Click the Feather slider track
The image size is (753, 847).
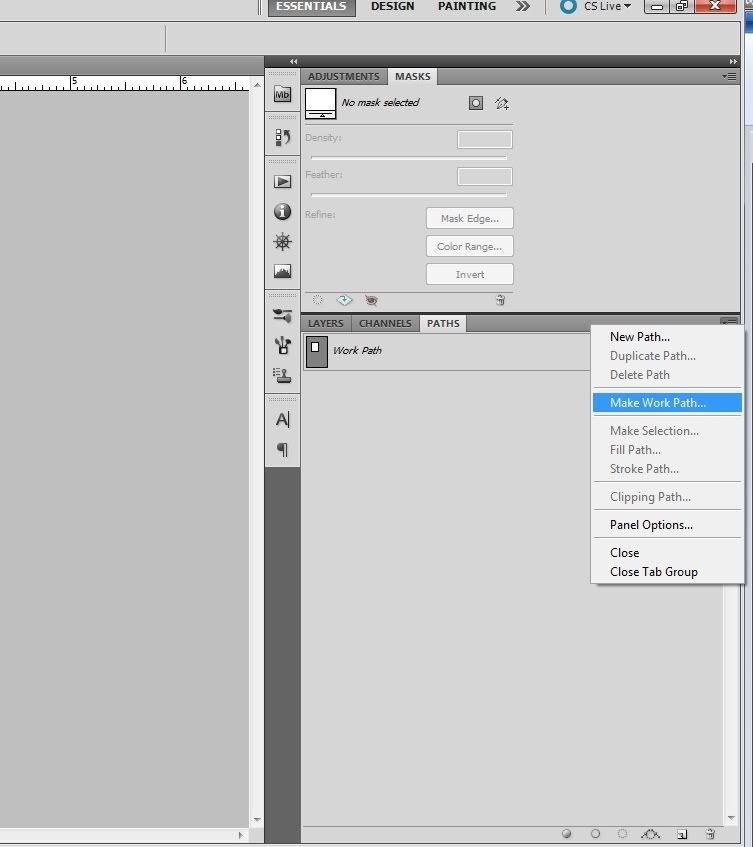click(x=408, y=194)
